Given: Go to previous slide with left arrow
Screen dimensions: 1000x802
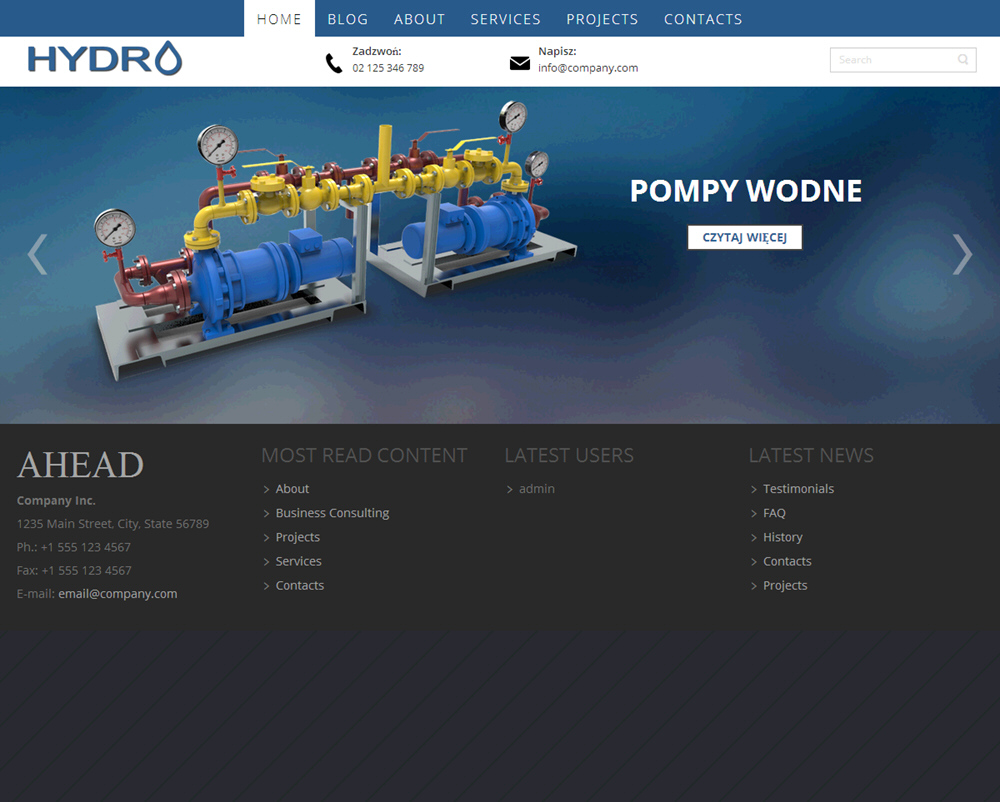Looking at the screenshot, I should [37, 254].
